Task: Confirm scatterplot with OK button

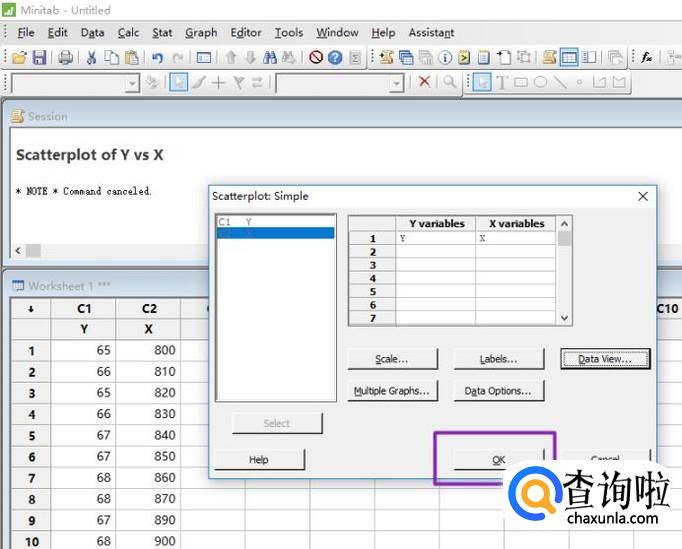Action: pos(498,460)
